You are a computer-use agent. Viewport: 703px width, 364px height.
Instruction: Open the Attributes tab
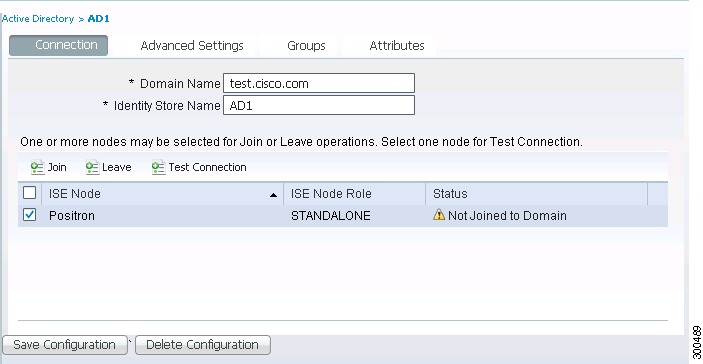[x=397, y=46]
